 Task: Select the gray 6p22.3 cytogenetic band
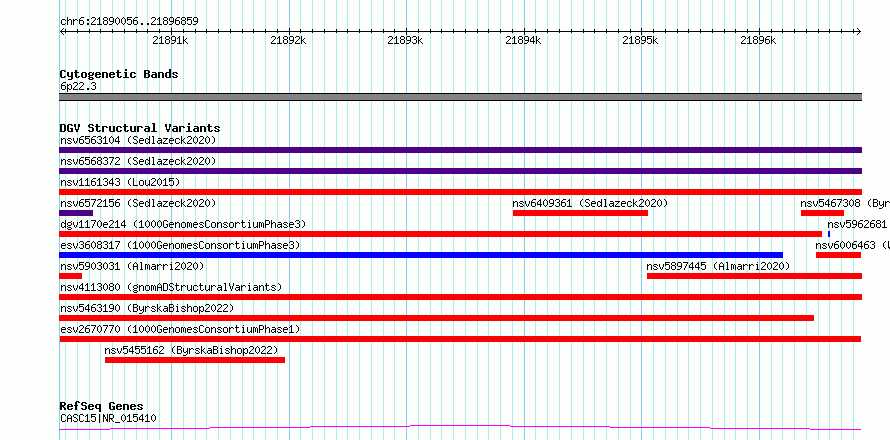point(460,97)
